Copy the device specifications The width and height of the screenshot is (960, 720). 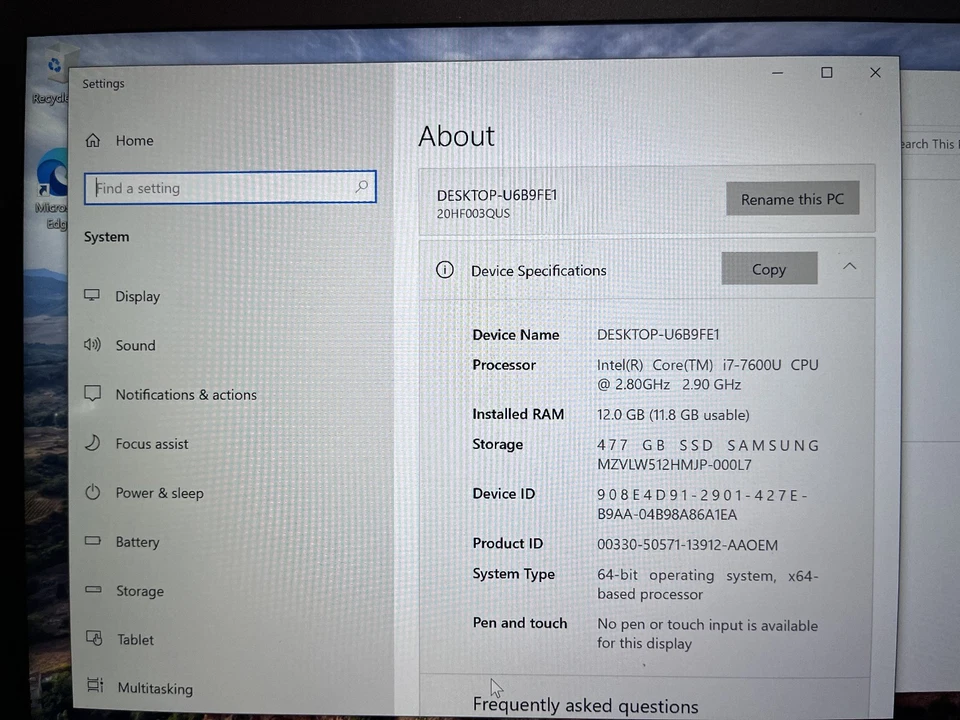769,269
